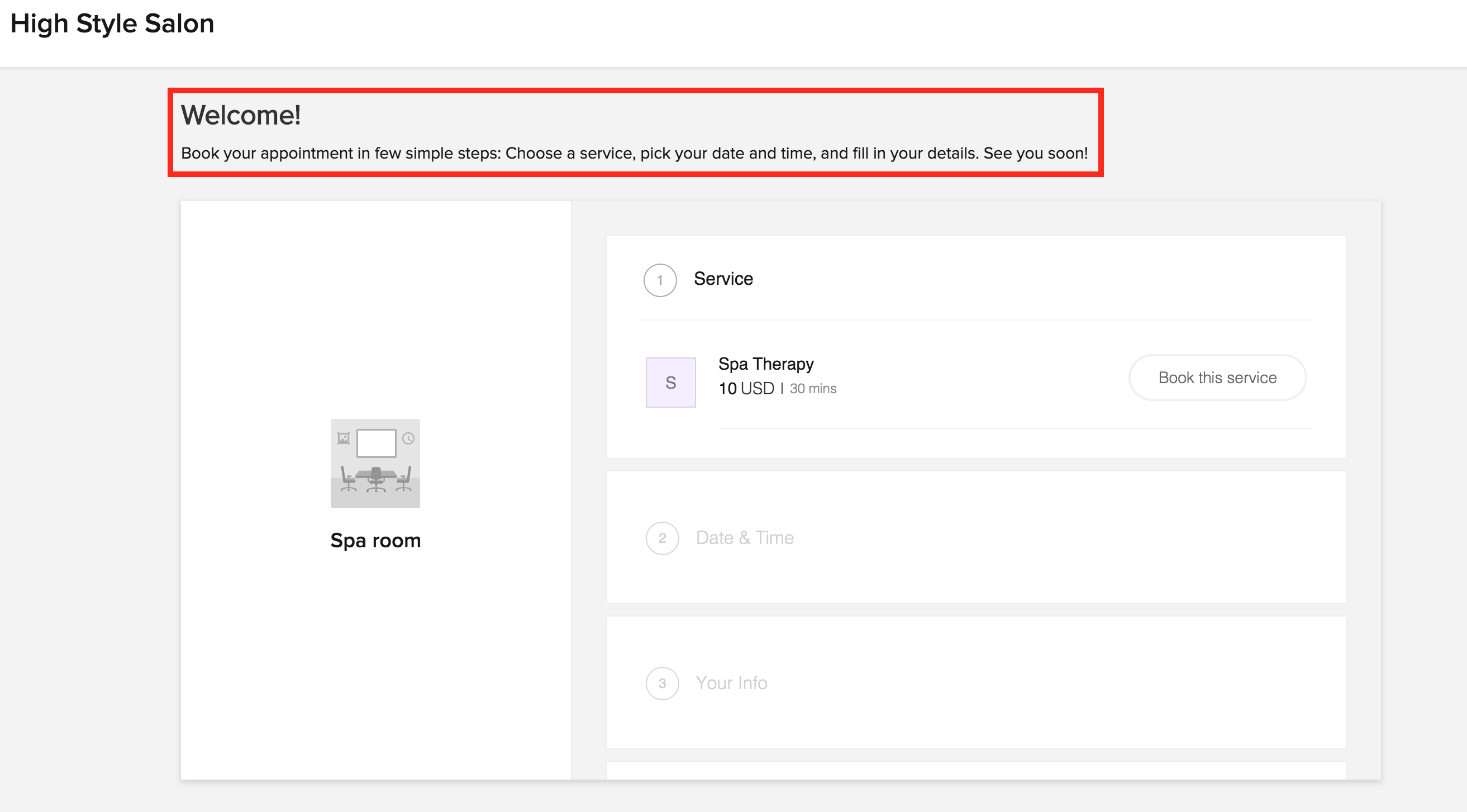
Task: Click the whiteboard in Spa room image
Action: tap(376, 443)
